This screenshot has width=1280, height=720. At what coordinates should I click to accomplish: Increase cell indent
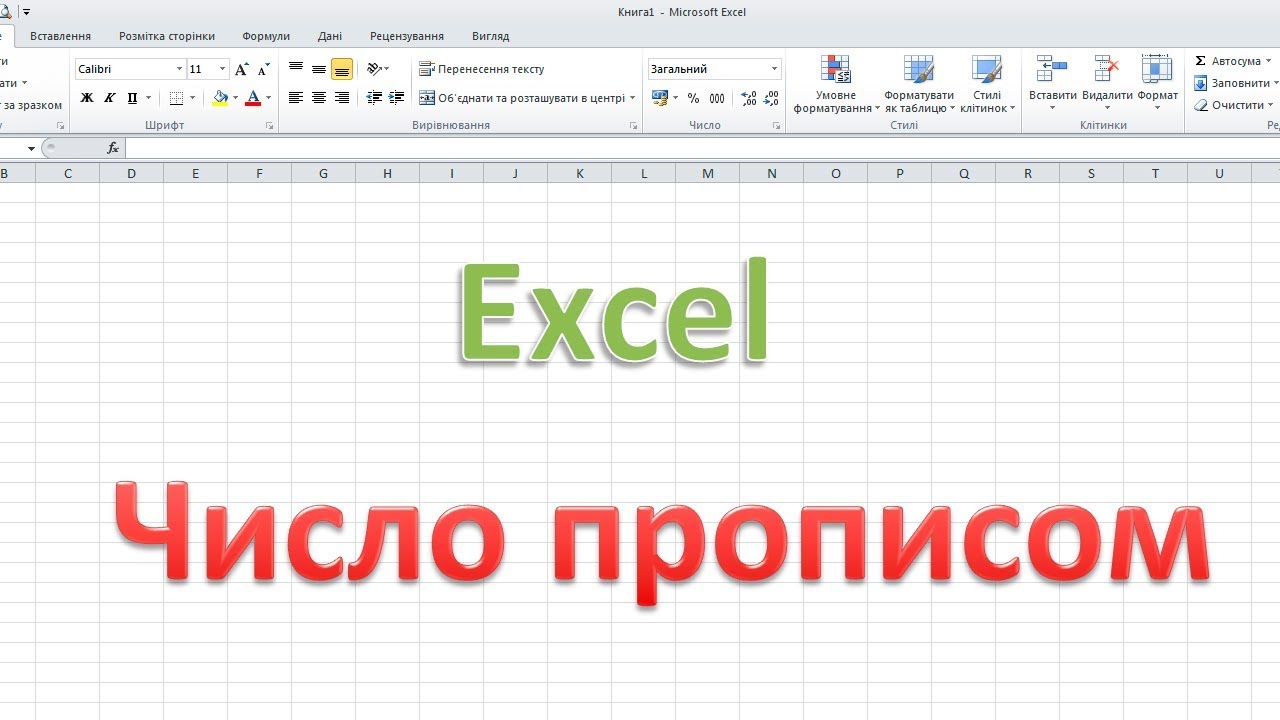click(397, 98)
